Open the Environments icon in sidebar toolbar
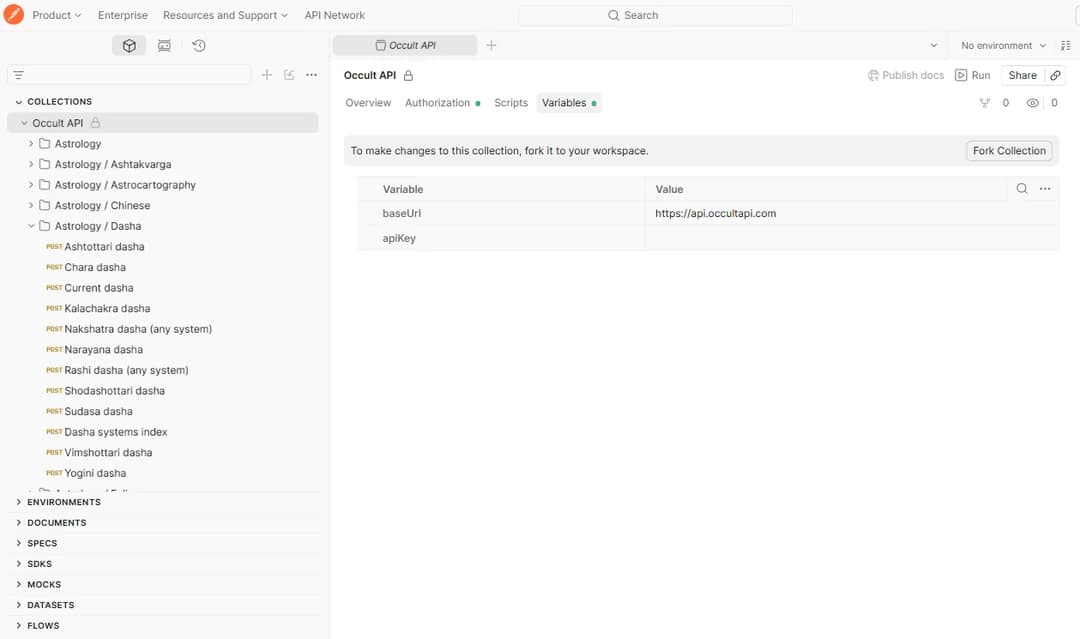 tap(164, 45)
